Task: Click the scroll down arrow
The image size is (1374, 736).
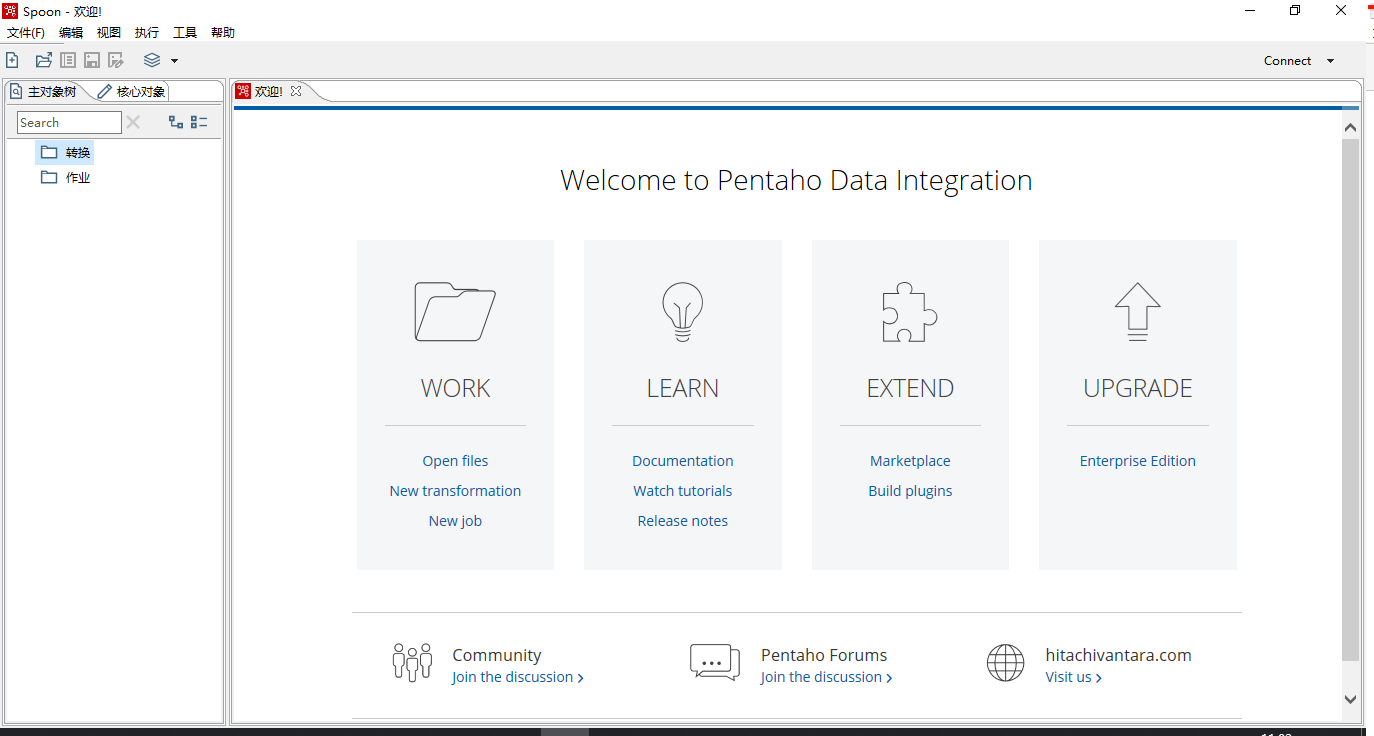Action: (x=1350, y=700)
